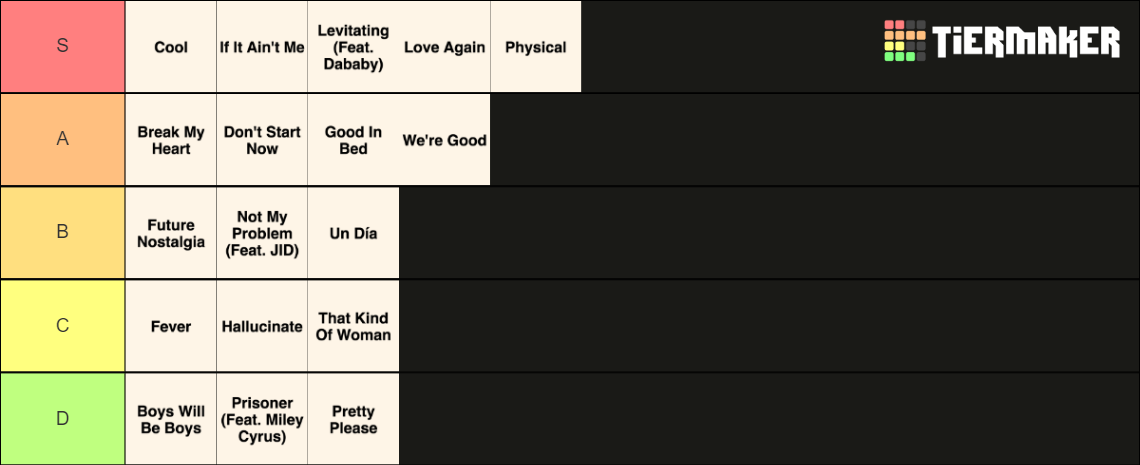
Task: Click the If It Ain't Me tile
Action: click(x=262, y=46)
